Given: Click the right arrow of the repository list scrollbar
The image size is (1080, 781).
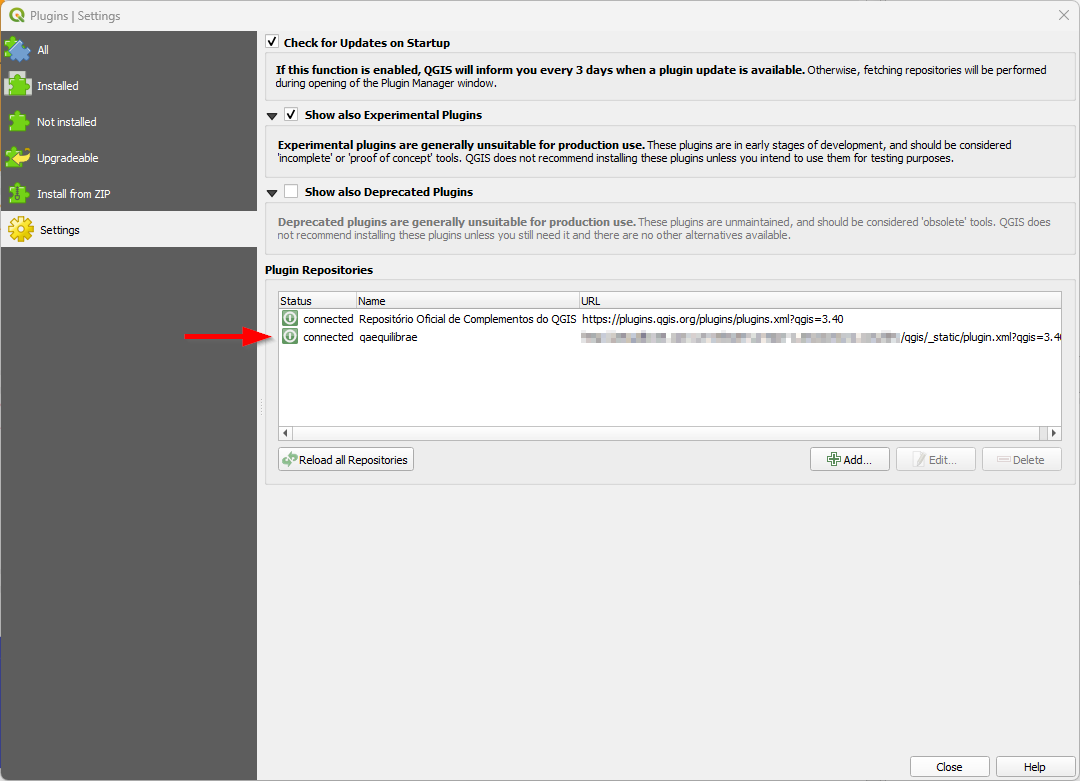Looking at the screenshot, I should coord(1053,432).
